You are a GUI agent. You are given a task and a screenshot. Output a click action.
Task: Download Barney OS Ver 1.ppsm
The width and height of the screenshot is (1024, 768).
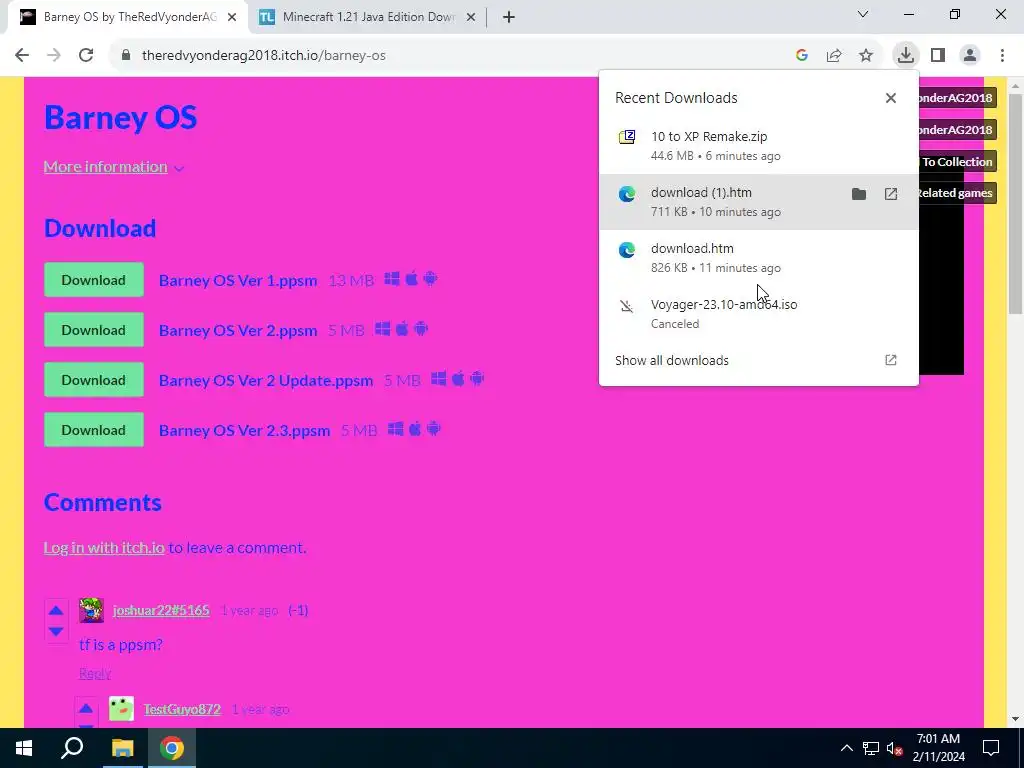point(94,280)
